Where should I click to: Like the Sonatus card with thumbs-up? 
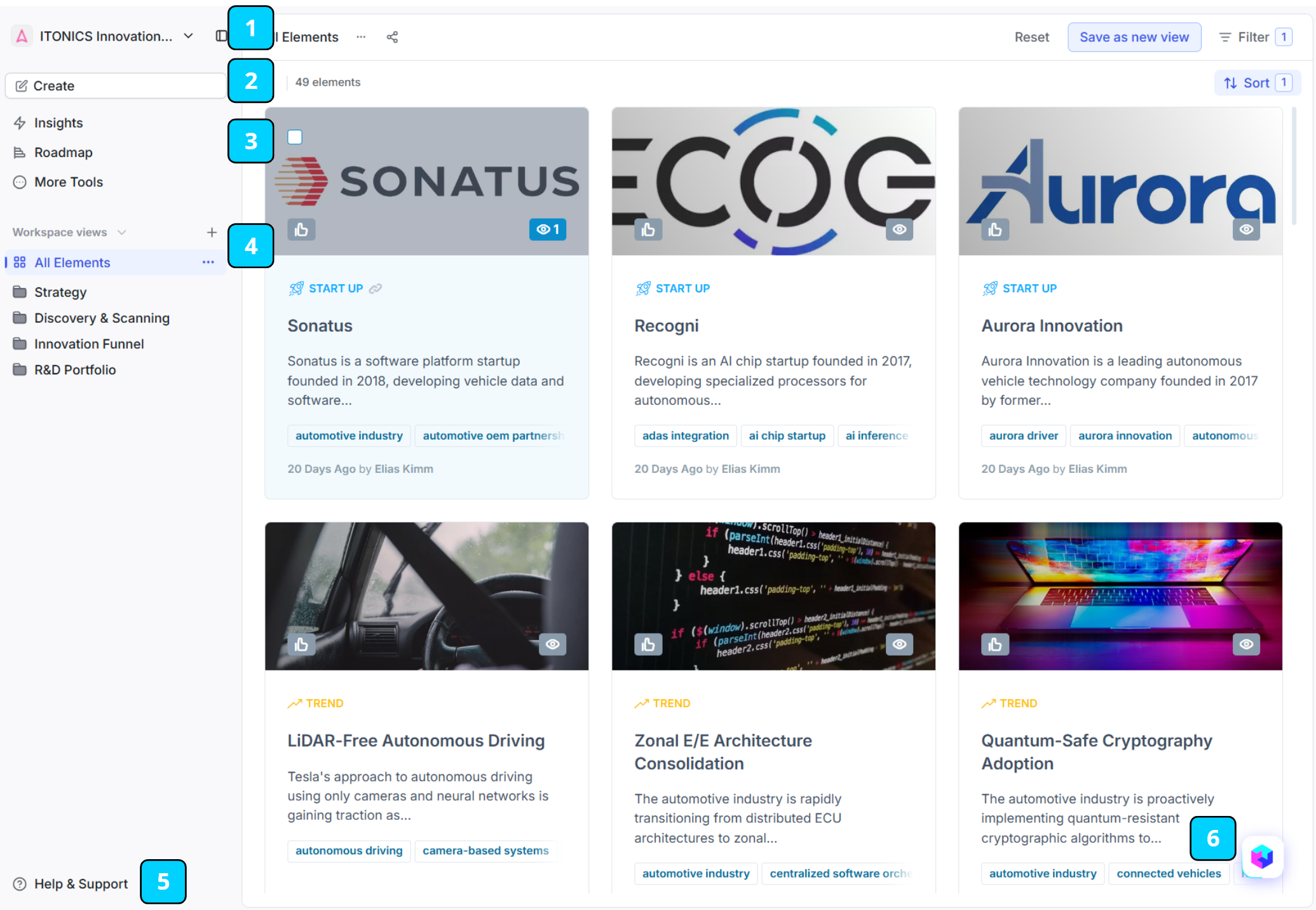(301, 229)
